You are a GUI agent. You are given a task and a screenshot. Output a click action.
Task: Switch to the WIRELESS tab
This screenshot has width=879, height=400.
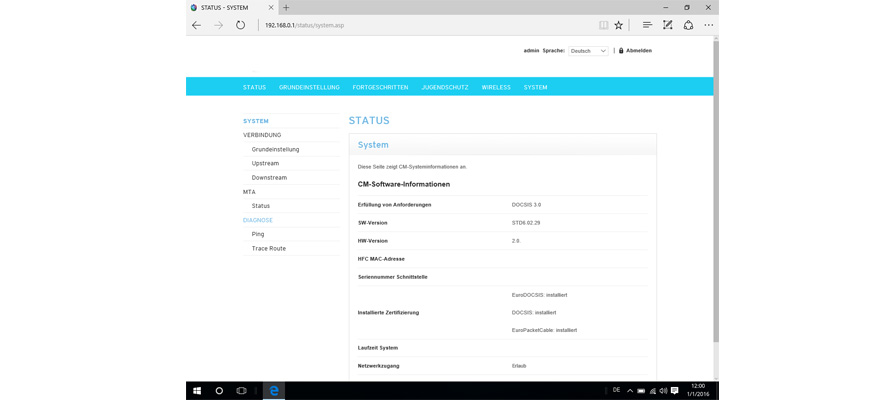[x=496, y=88]
